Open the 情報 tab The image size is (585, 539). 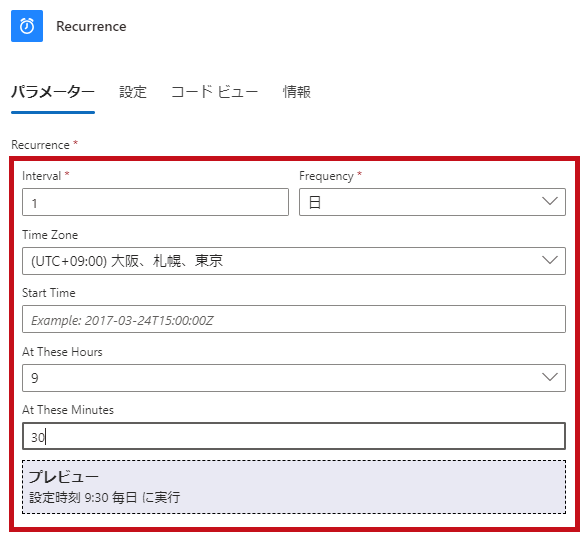[297, 92]
